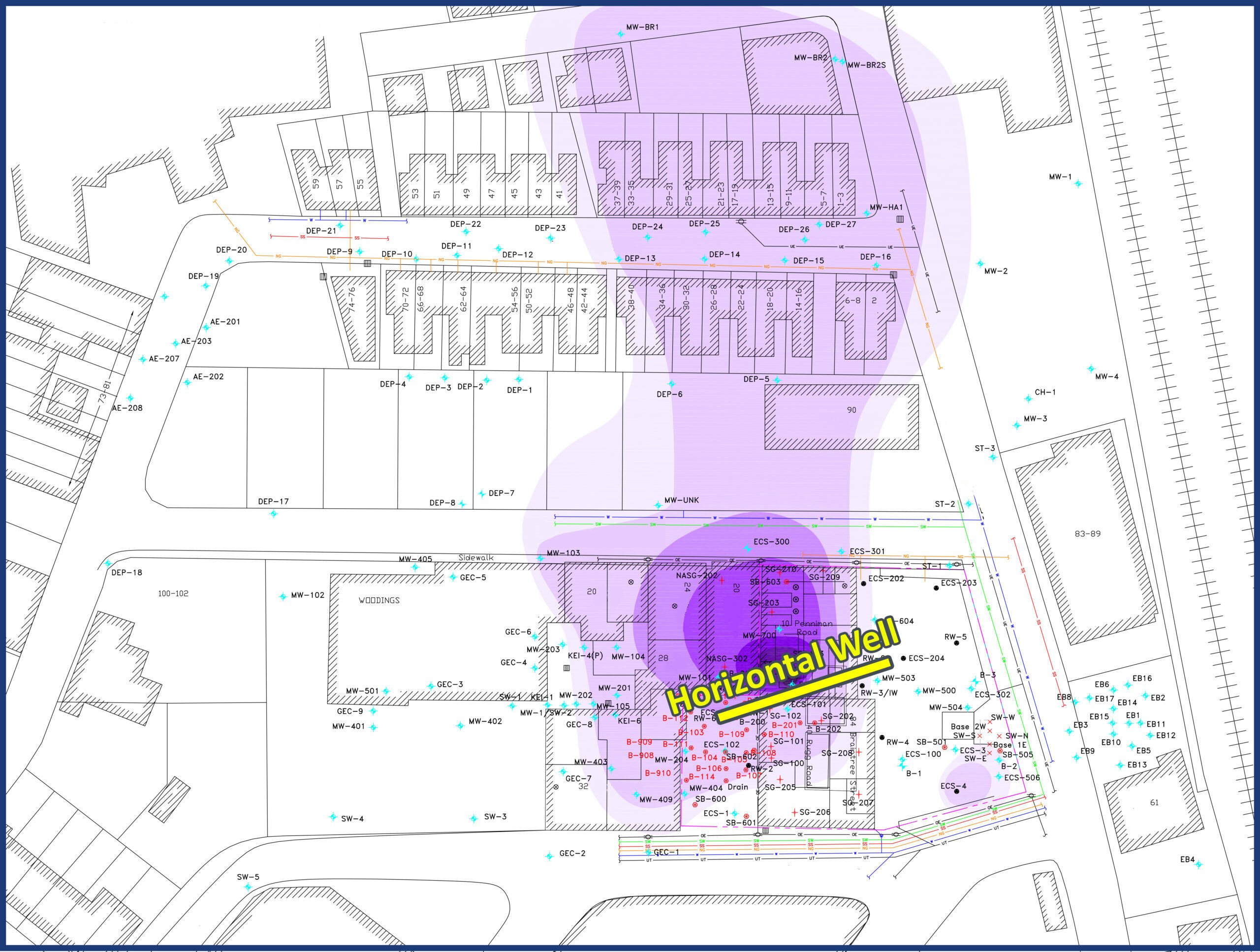The height and width of the screenshot is (952, 1260).
Task: Click the RW-5 black recovery well dot
Action: (957, 643)
